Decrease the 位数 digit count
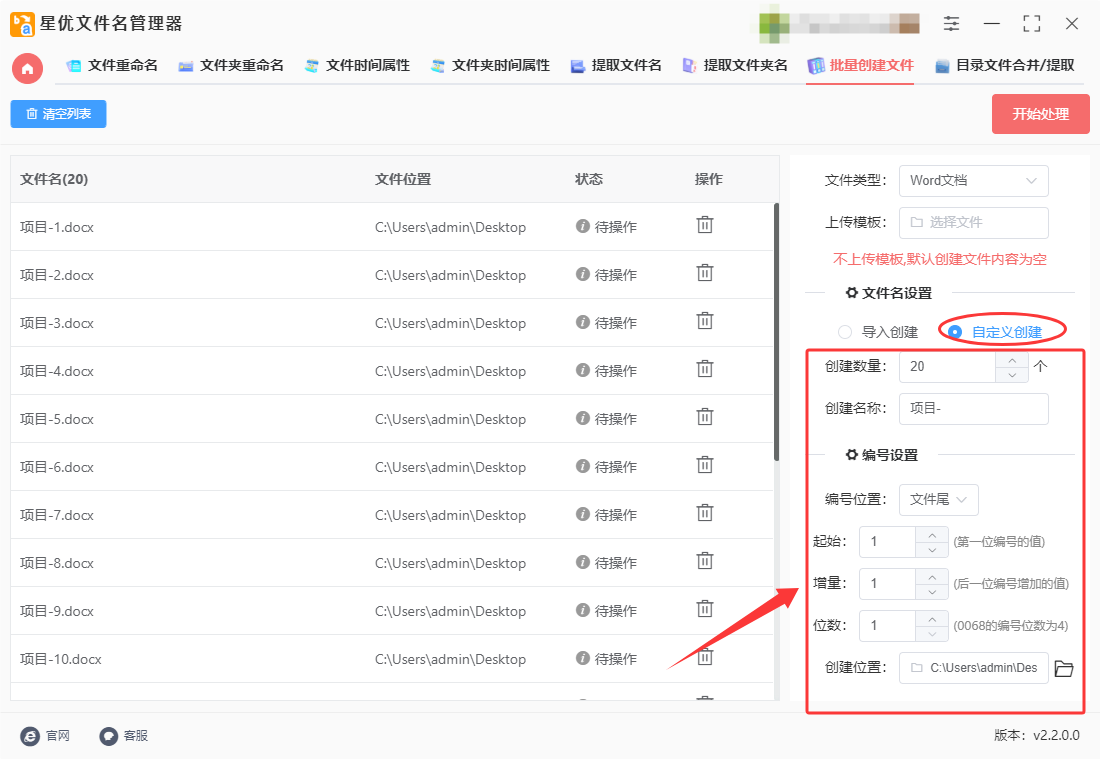Viewport: 1100px width, 760px height. click(932, 634)
